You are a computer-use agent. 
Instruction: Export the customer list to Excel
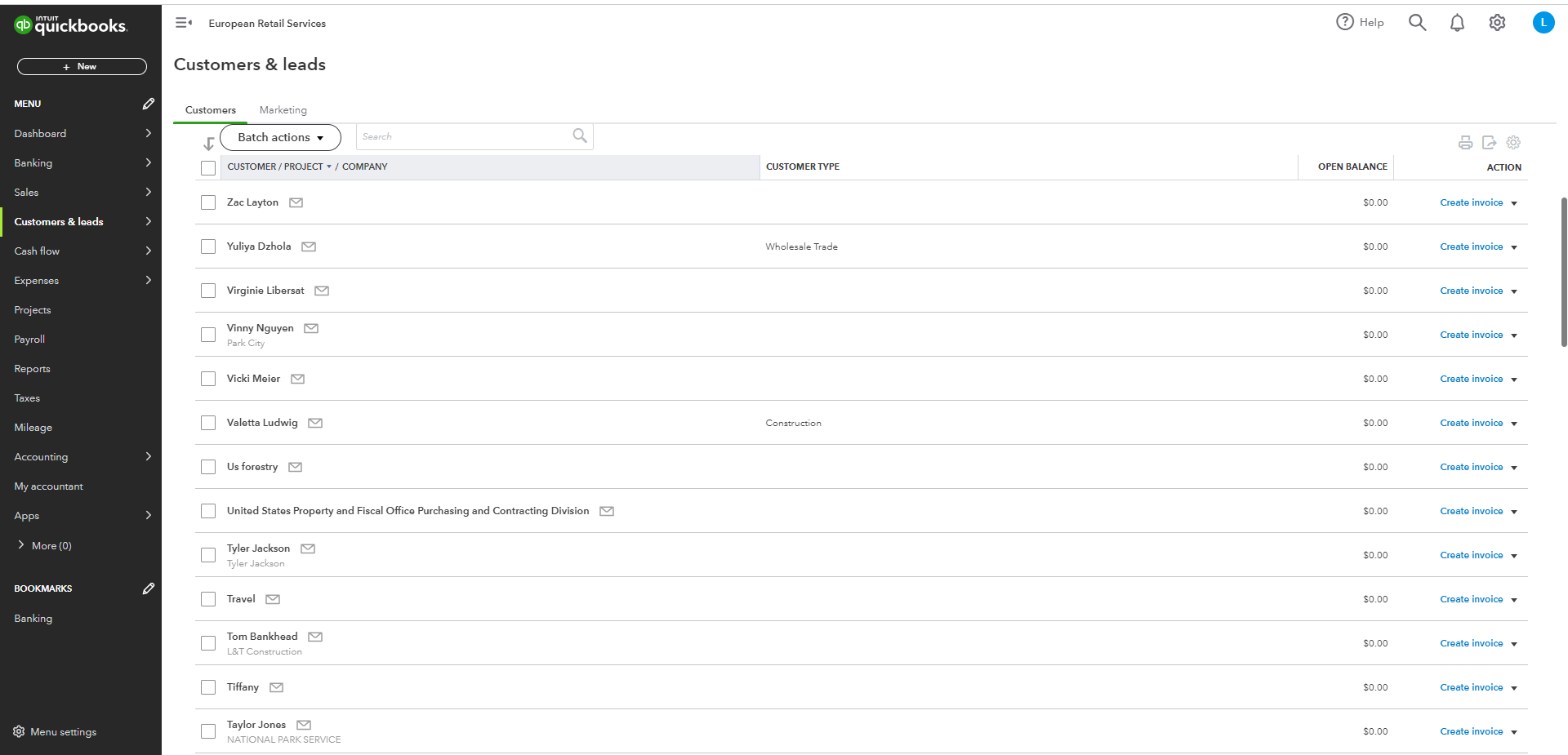click(1490, 143)
